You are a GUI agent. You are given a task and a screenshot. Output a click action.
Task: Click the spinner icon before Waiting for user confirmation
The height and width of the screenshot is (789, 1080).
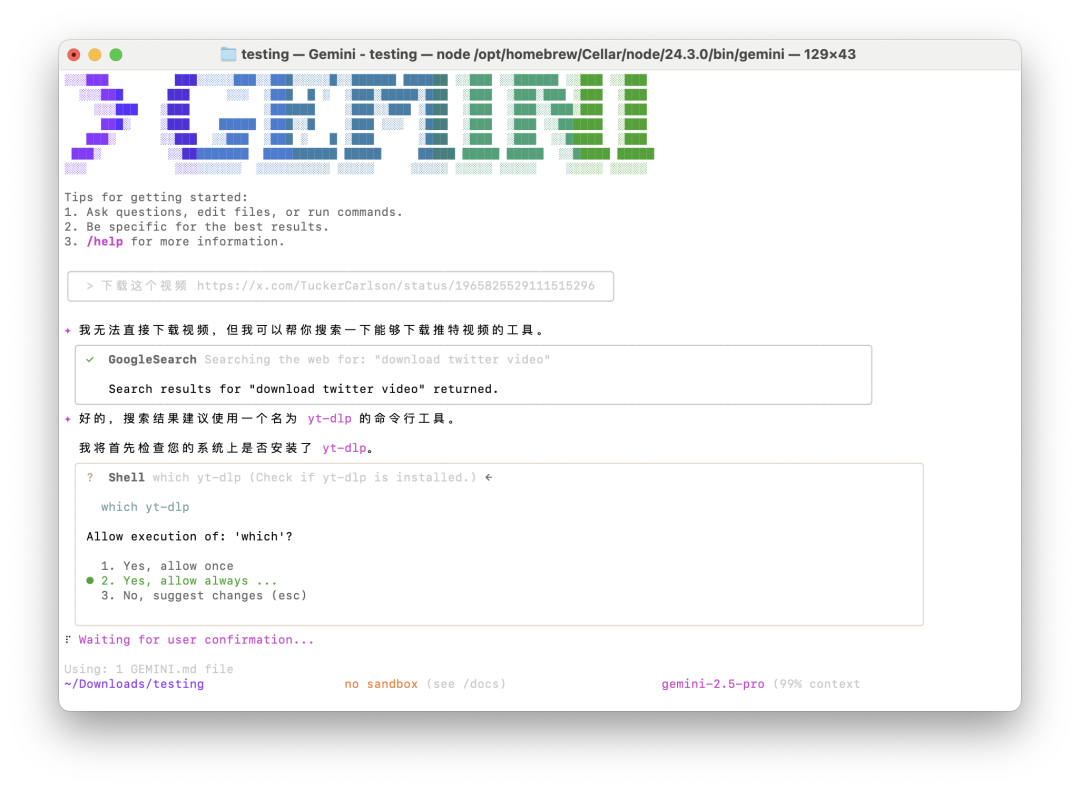click(68, 640)
